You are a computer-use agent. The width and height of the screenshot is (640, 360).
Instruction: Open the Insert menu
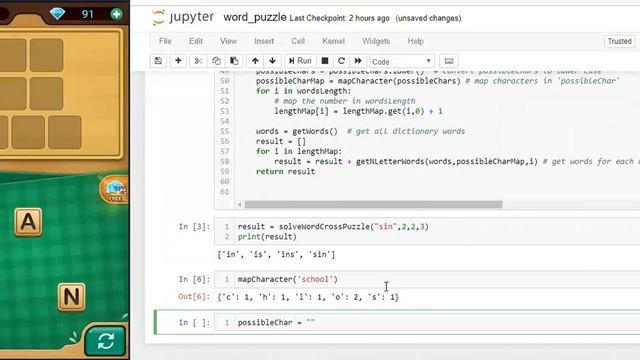tap(264, 41)
